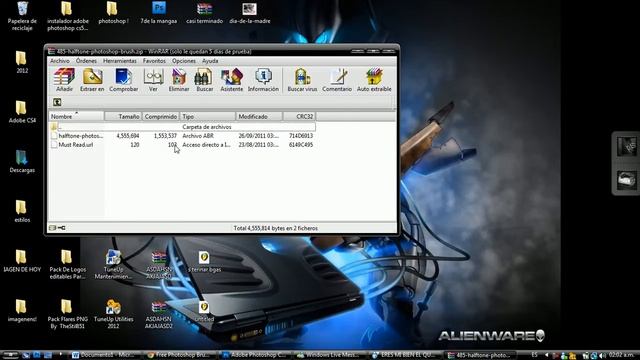Select the Pack De Logos editables folder
Image resolution: width=640 pixels, height=360 pixels.
[x=67, y=264]
